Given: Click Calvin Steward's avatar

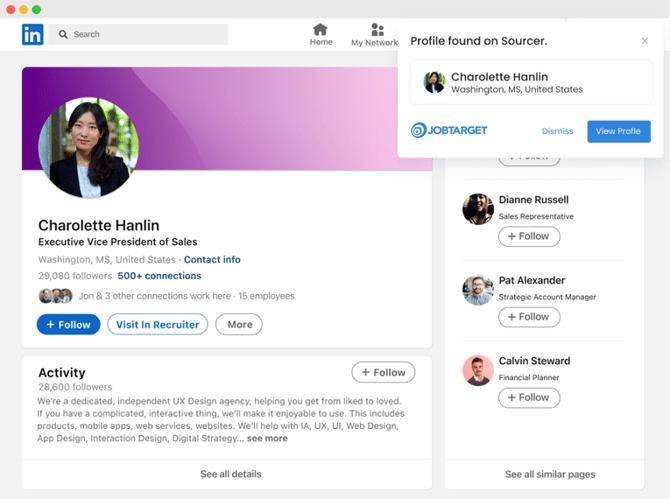Looking at the screenshot, I should click(478, 370).
